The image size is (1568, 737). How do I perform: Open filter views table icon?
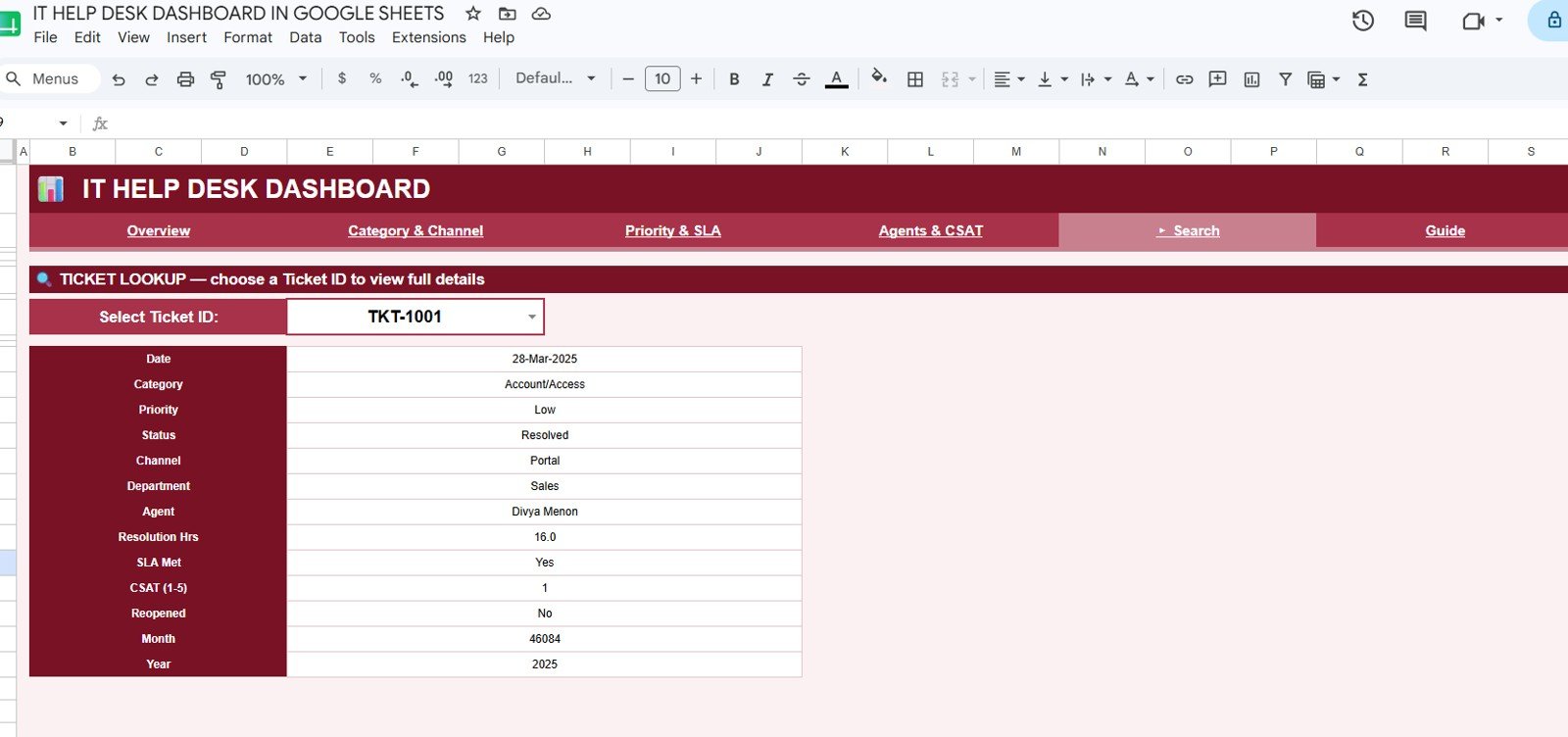[1316, 79]
